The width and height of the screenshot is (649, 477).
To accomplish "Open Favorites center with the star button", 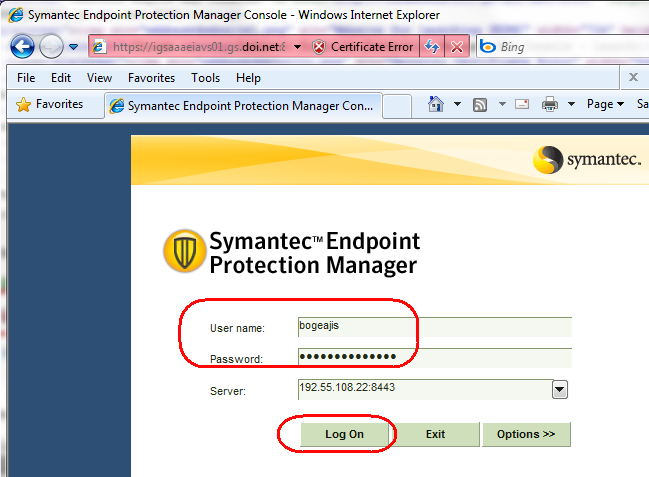I will click(50, 104).
